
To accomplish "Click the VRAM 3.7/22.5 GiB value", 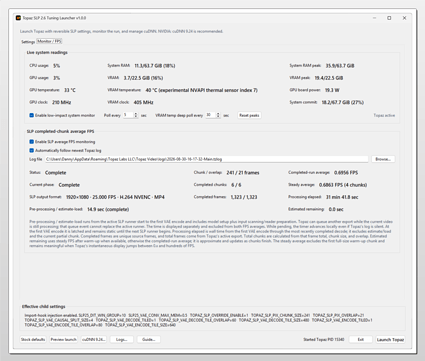I will coord(143,78).
